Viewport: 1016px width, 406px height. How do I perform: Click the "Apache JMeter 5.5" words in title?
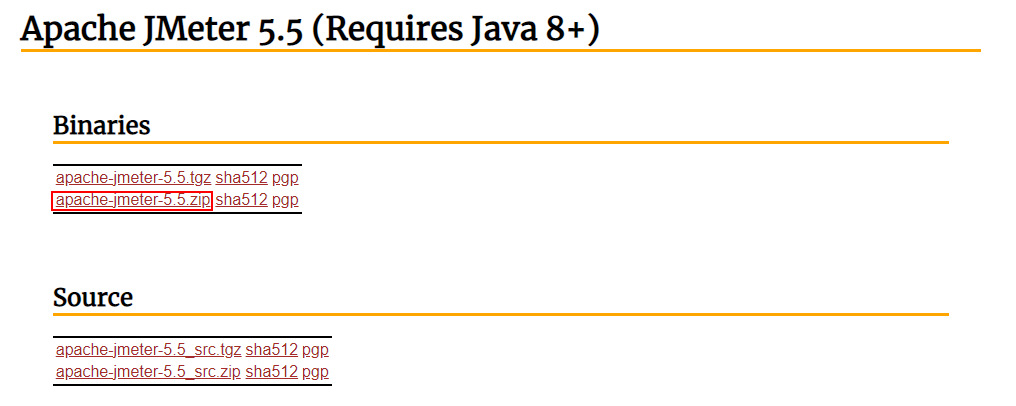[162, 30]
